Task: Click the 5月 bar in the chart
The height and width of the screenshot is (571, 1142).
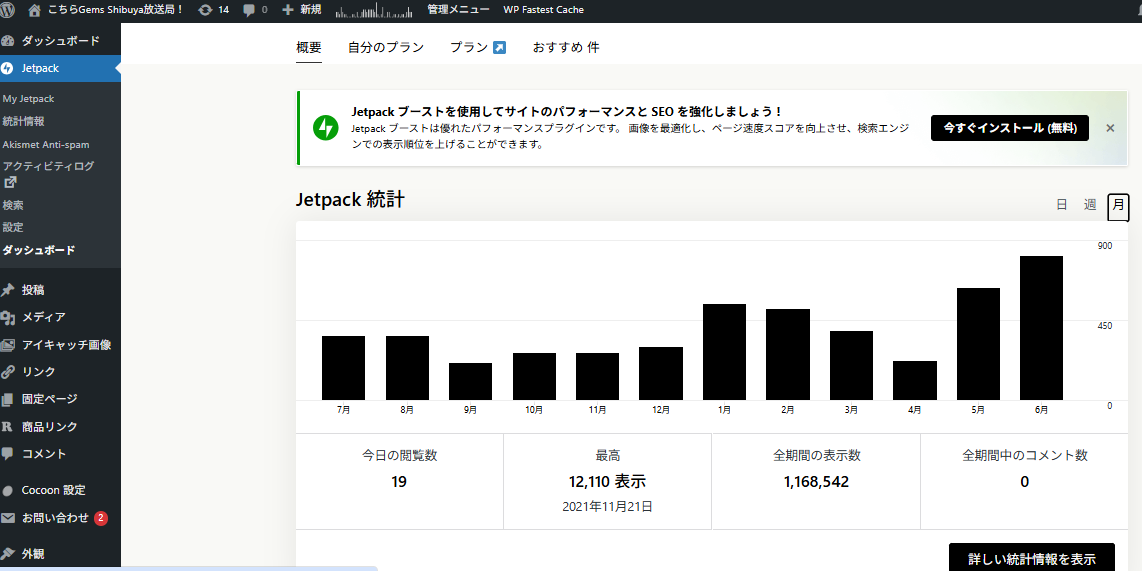Action: click(x=978, y=344)
